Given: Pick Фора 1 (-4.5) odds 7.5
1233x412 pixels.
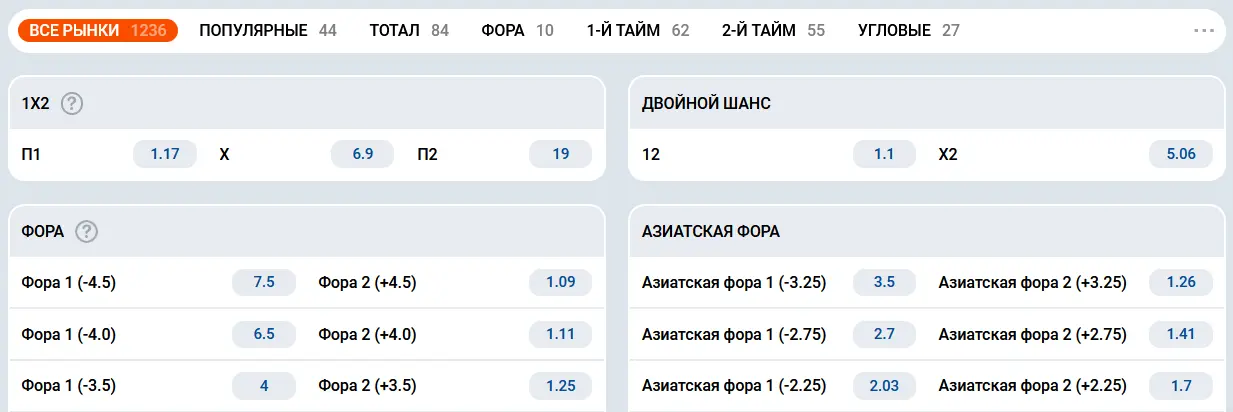Looking at the screenshot, I should (x=264, y=282).
